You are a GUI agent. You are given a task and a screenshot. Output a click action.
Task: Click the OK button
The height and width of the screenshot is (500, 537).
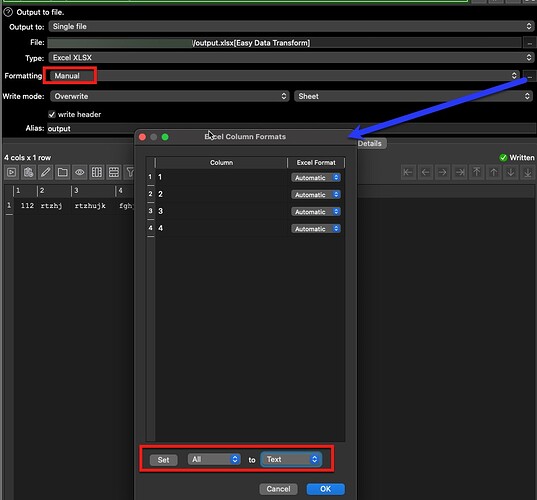326,489
